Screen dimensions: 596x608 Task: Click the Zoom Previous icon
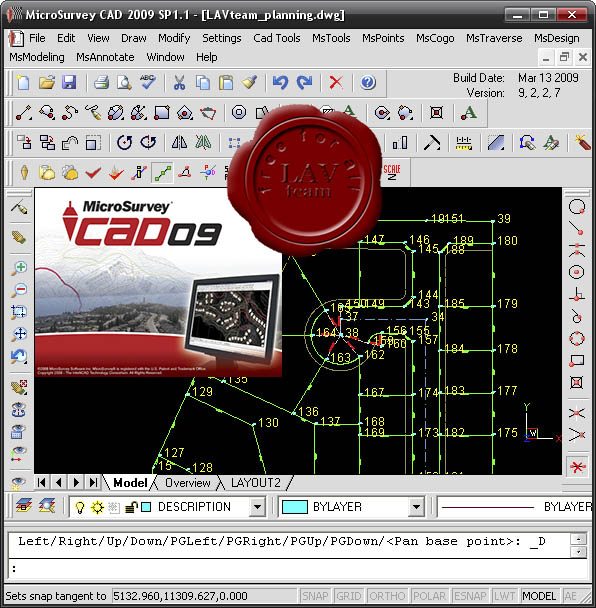[19, 356]
